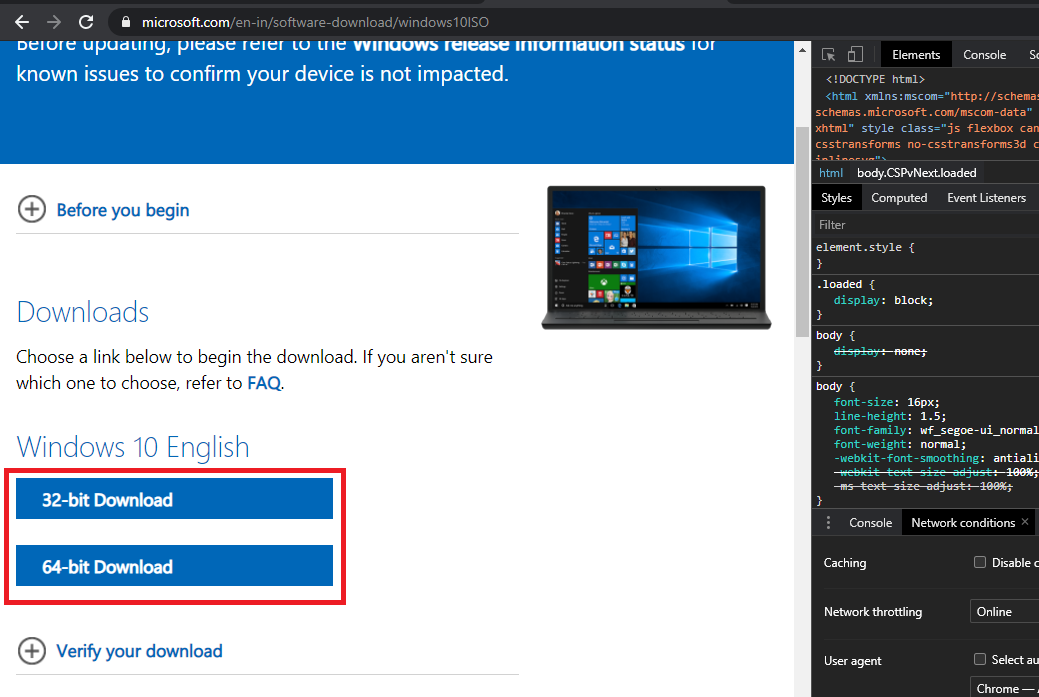Open the FAQ link
This screenshot has height=697, width=1039.
(x=263, y=382)
